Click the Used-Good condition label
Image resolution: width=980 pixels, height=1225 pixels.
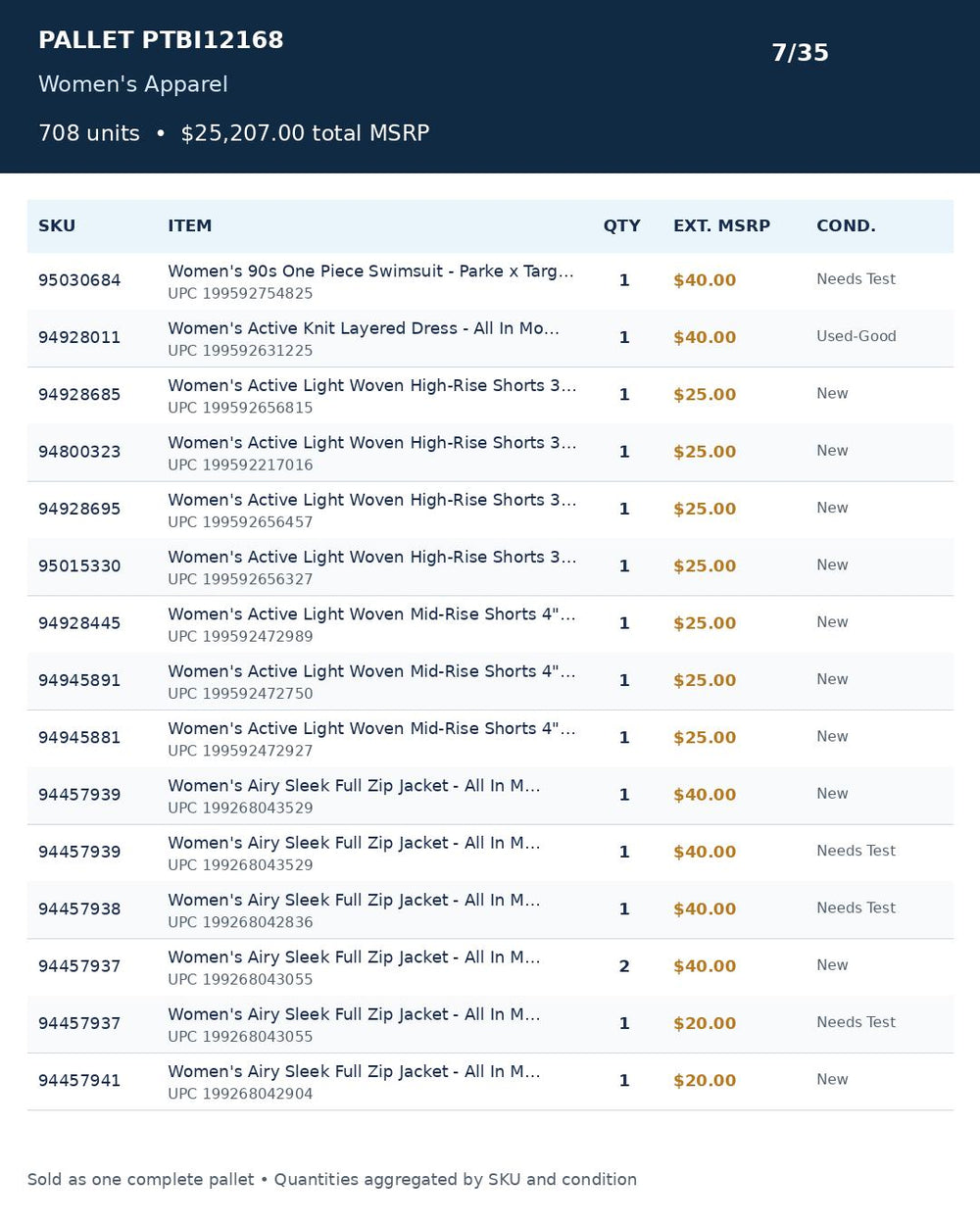(856, 336)
